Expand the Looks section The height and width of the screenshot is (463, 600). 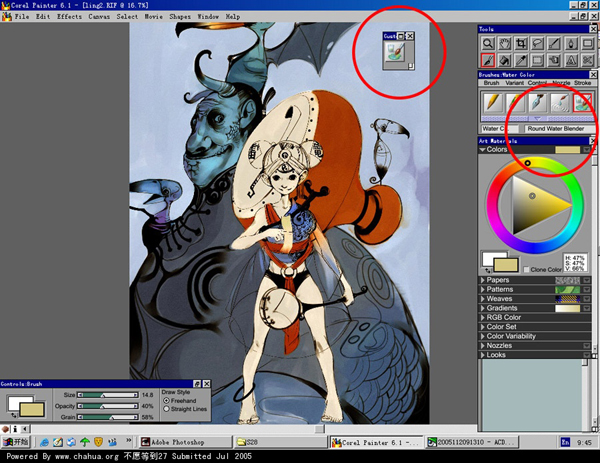point(483,355)
